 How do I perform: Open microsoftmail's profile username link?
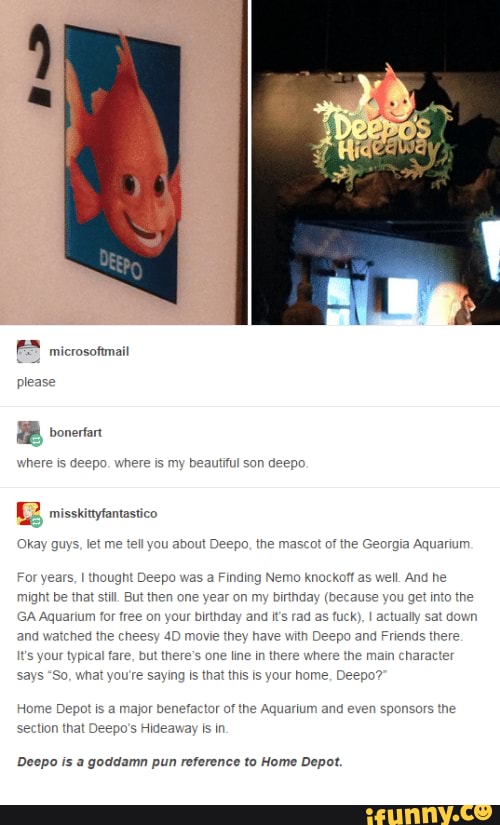pyautogui.click(x=89, y=351)
